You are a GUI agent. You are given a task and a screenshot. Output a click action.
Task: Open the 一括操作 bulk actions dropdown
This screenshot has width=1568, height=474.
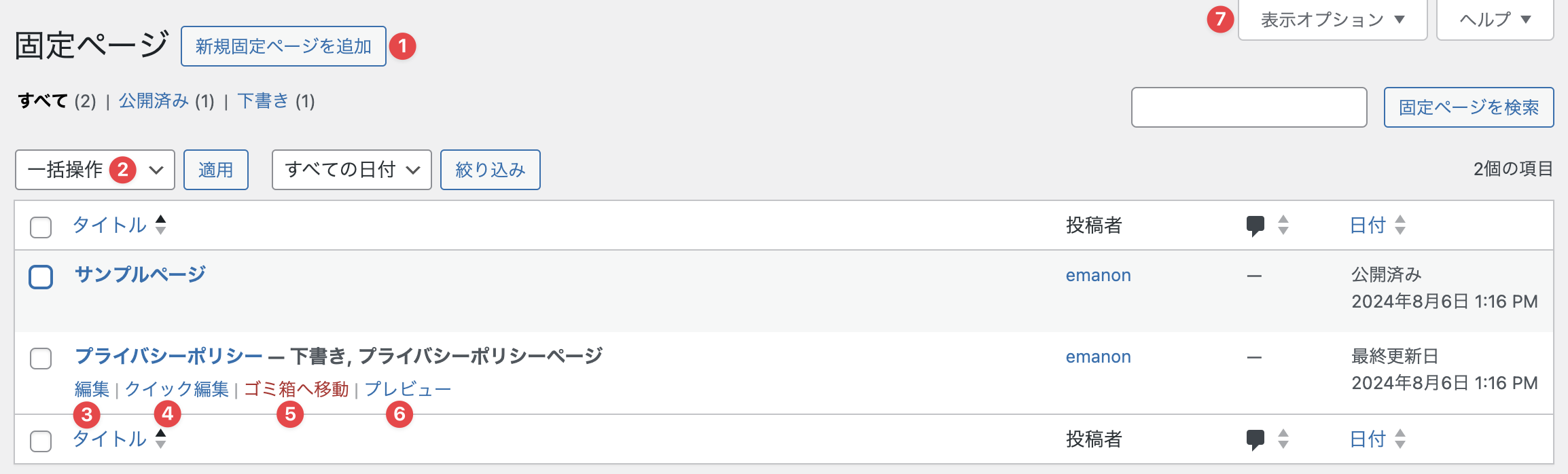[94, 170]
